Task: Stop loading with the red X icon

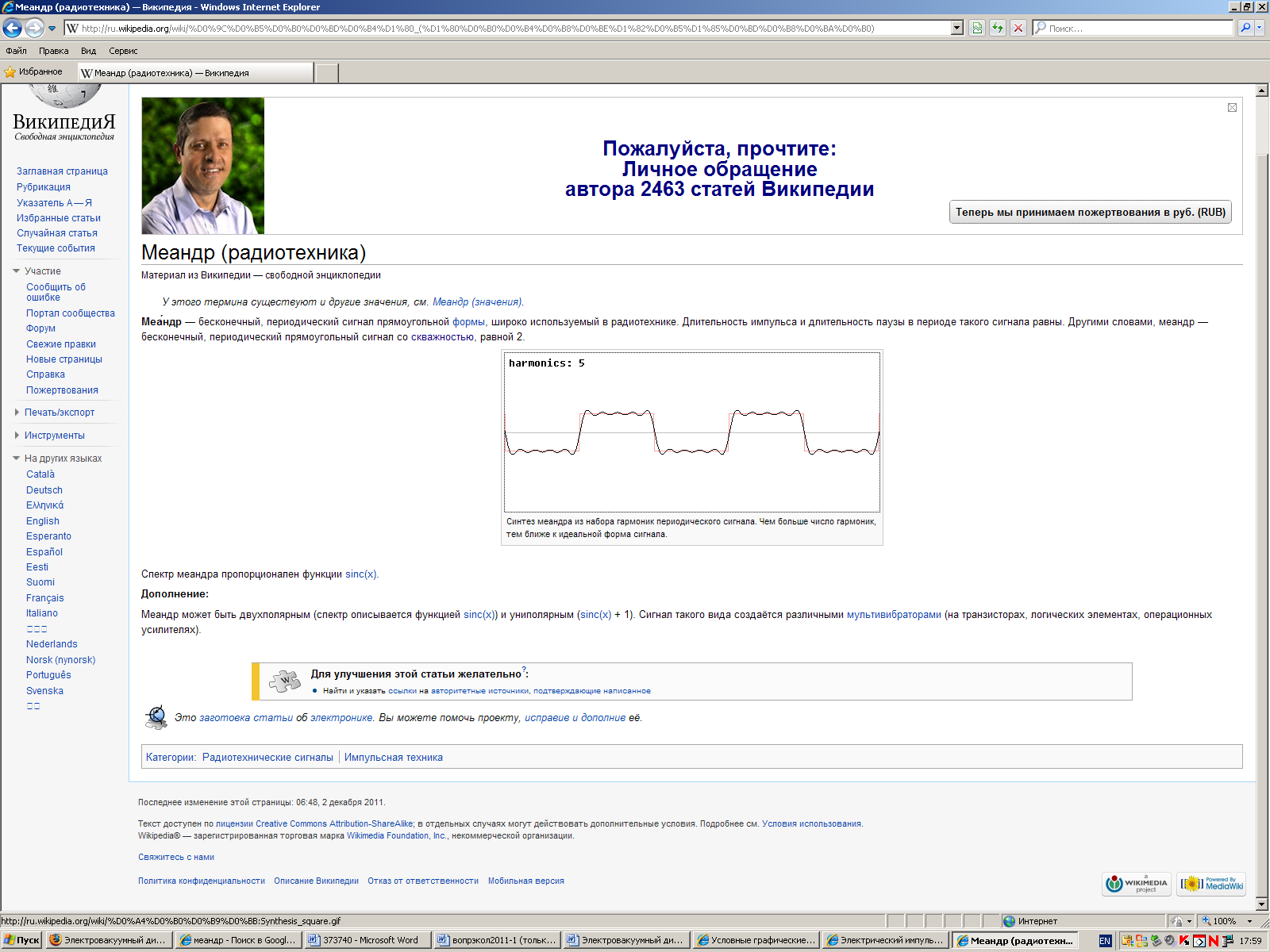Action: tap(1018, 28)
